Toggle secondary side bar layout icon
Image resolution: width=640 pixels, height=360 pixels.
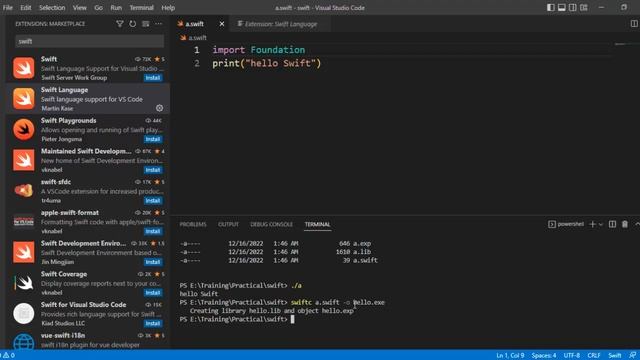pyautogui.click(x=573, y=7)
